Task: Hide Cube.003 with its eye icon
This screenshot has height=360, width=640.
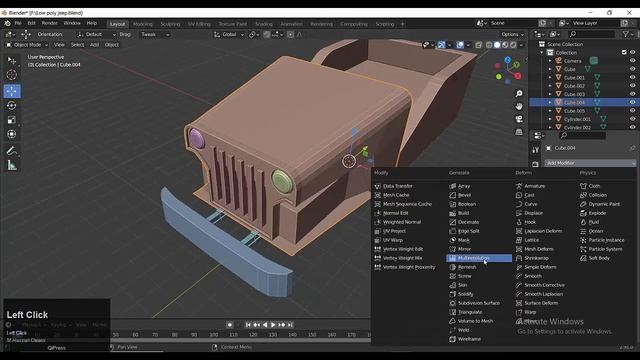Action: point(632,94)
